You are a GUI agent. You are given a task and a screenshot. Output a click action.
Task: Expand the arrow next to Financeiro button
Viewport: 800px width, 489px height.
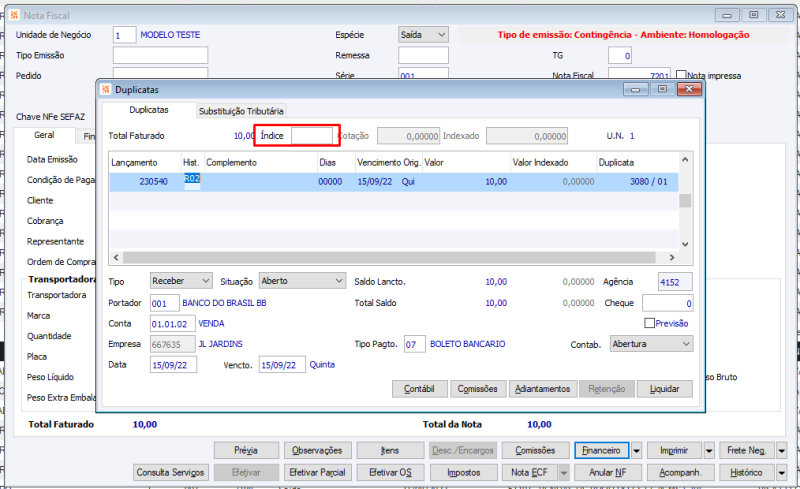click(x=636, y=451)
